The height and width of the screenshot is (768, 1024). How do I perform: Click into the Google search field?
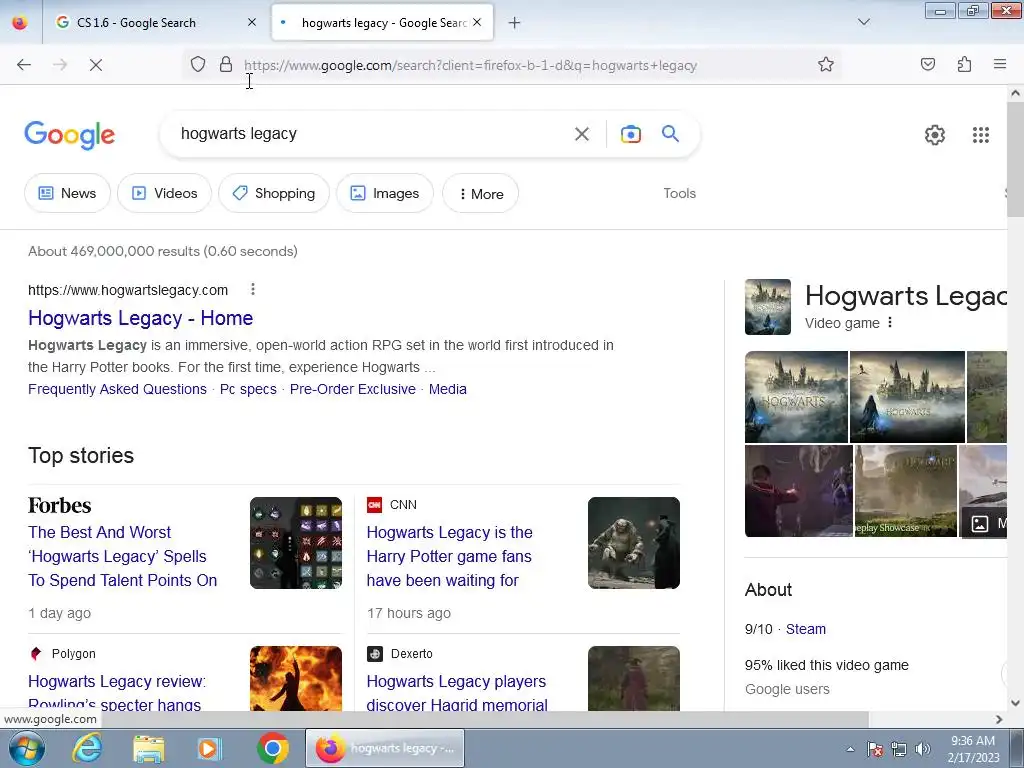(x=369, y=134)
